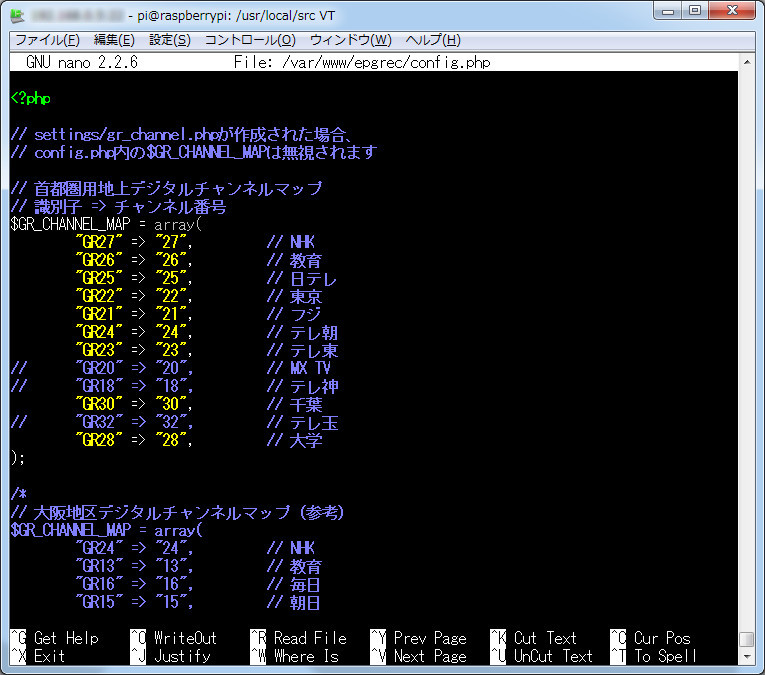The height and width of the screenshot is (675, 765).
Task: Click the "GR15" => "15" Osaka entry
Action: tap(134, 602)
